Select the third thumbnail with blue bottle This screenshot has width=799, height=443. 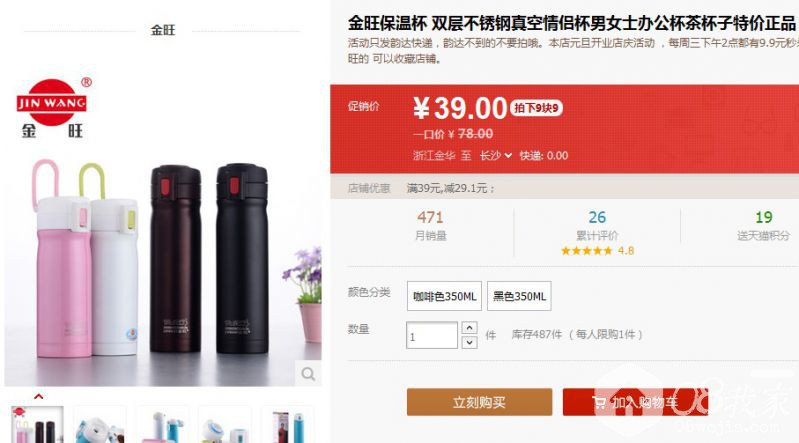162,425
